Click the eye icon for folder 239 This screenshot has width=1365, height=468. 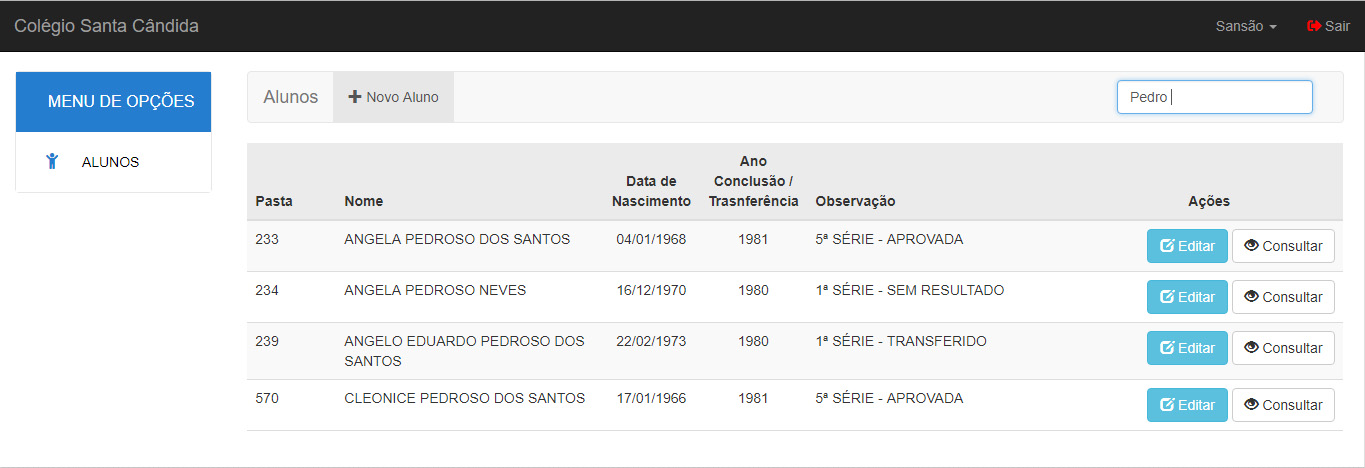[x=1251, y=348]
